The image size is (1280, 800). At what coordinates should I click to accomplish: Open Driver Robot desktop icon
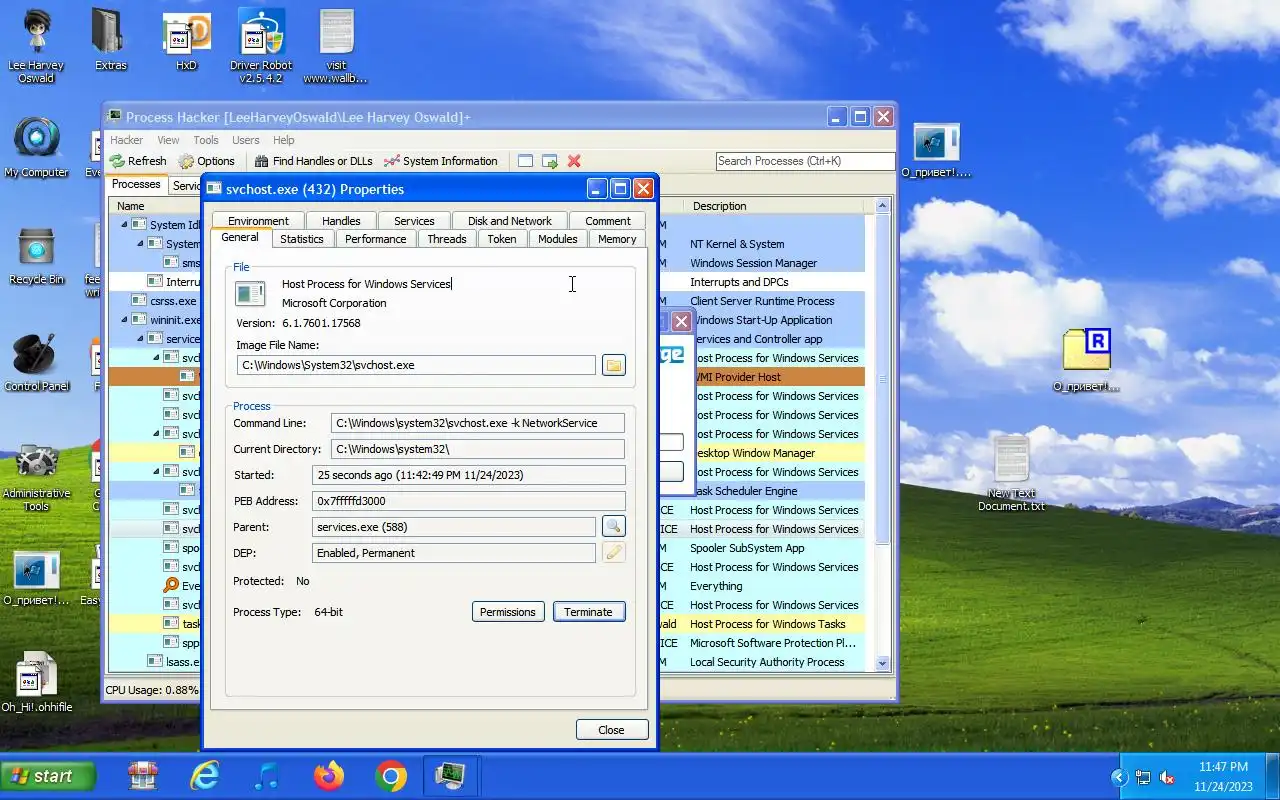(262, 45)
